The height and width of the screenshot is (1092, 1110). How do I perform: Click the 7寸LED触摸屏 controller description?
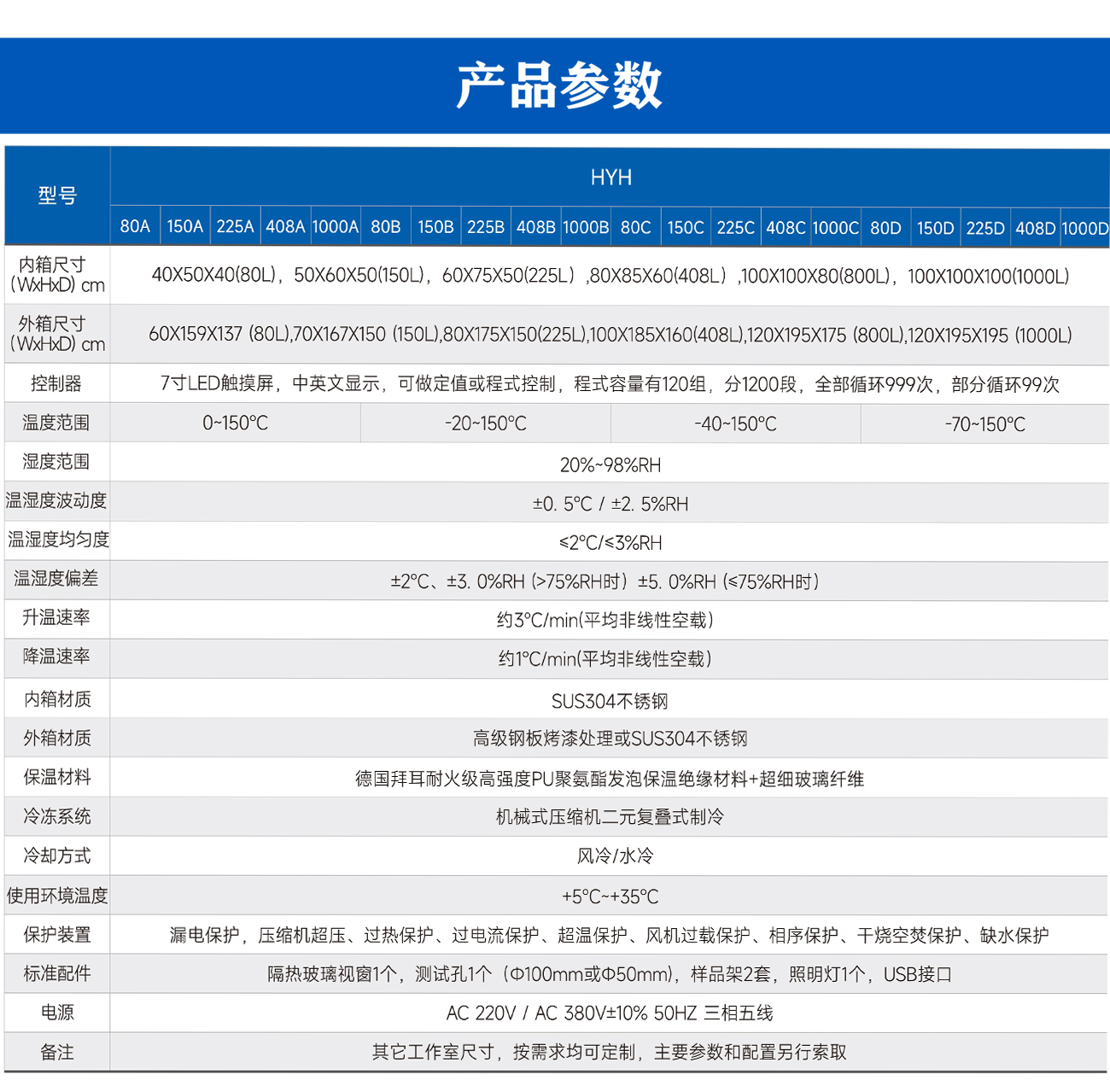click(610, 384)
